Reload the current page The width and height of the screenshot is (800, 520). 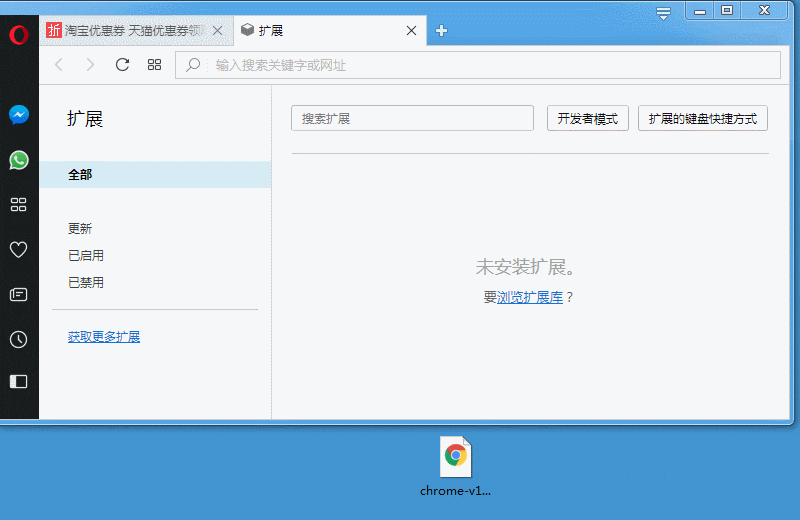122,65
